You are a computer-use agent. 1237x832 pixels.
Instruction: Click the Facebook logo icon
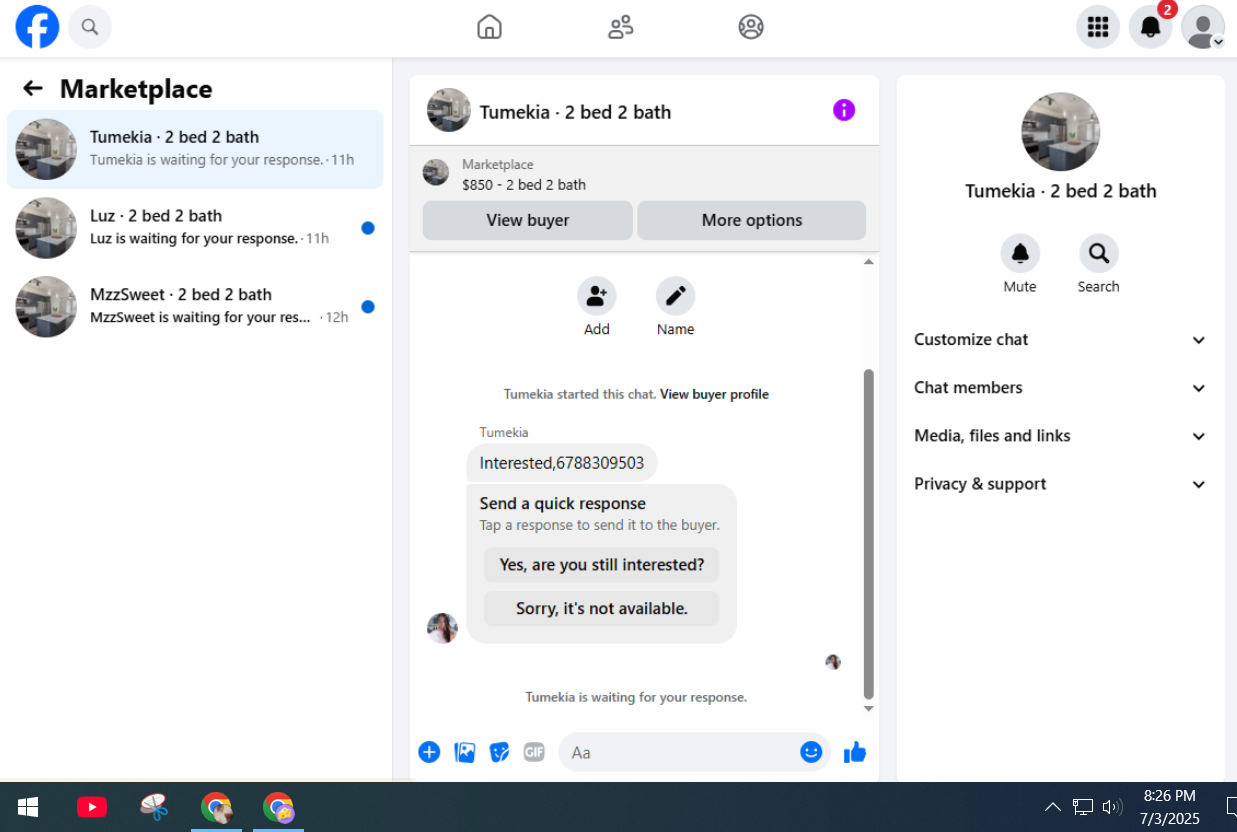point(38,27)
